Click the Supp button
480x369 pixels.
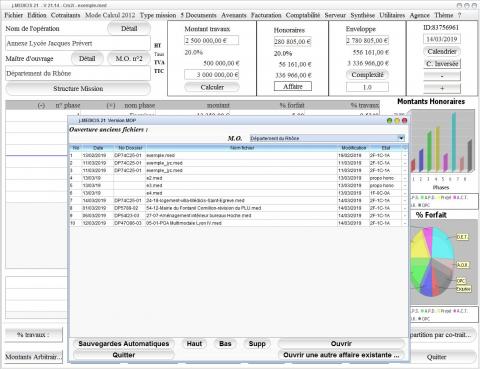coord(257,344)
